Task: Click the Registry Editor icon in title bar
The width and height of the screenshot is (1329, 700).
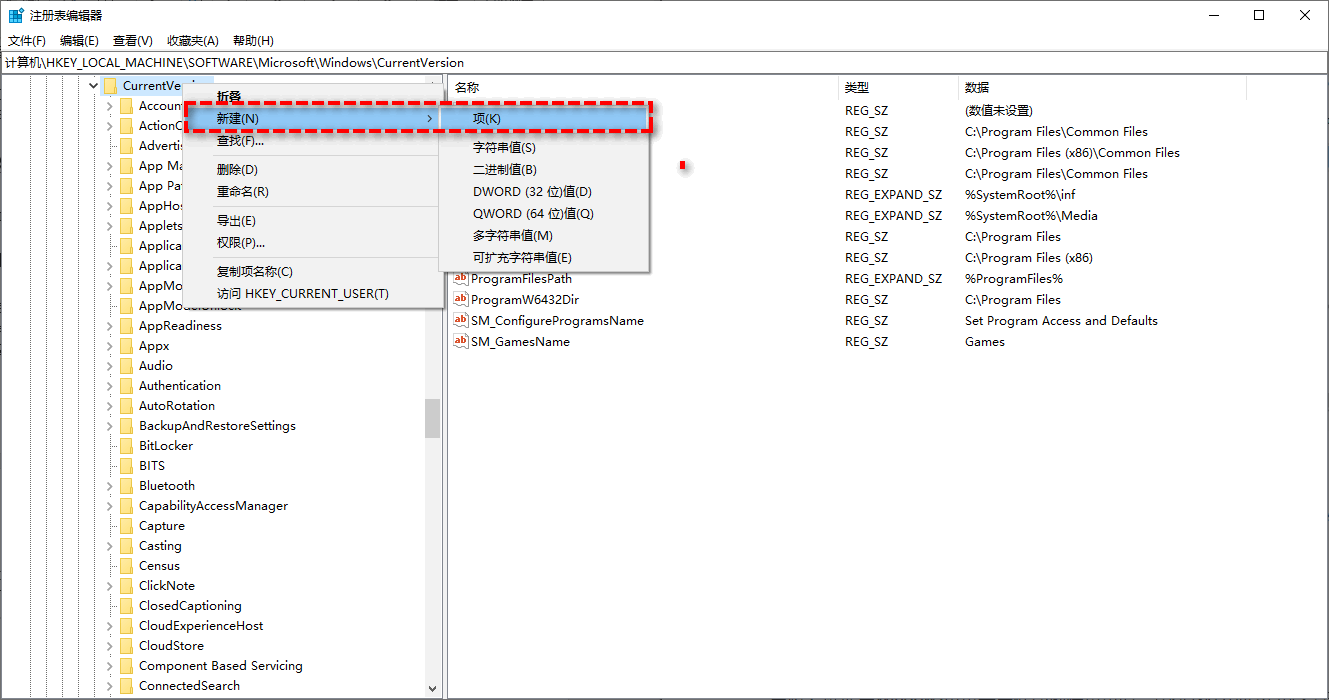Action: click(15, 14)
